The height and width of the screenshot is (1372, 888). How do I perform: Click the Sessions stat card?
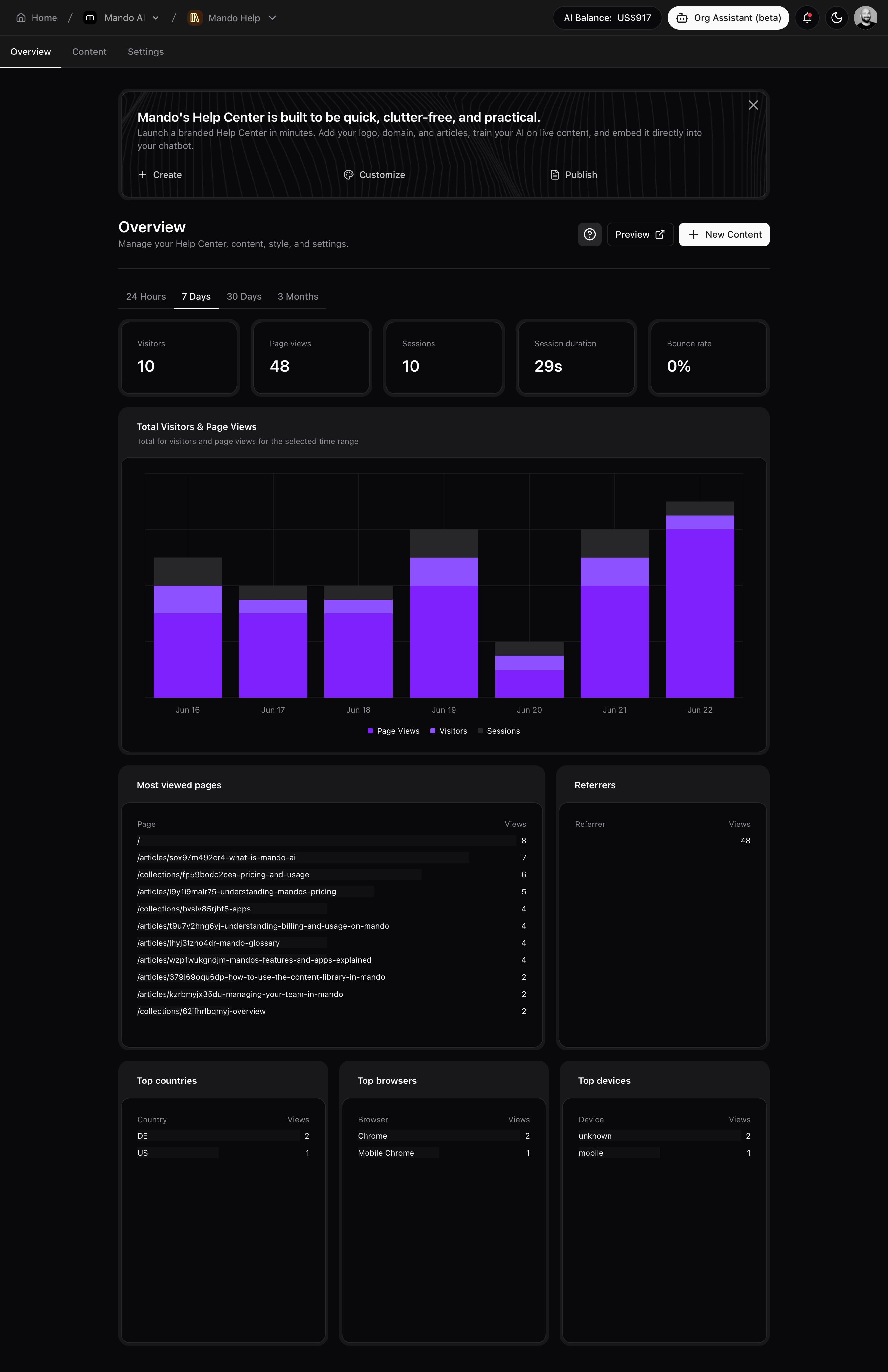443,358
